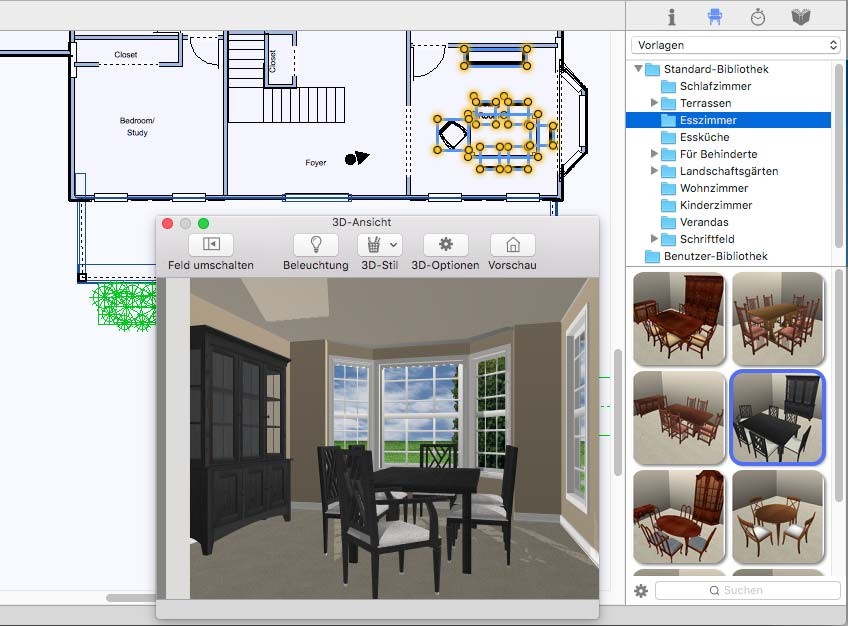Expand the Für Behinderte folder
This screenshot has width=848, height=626.
click(x=654, y=154)
